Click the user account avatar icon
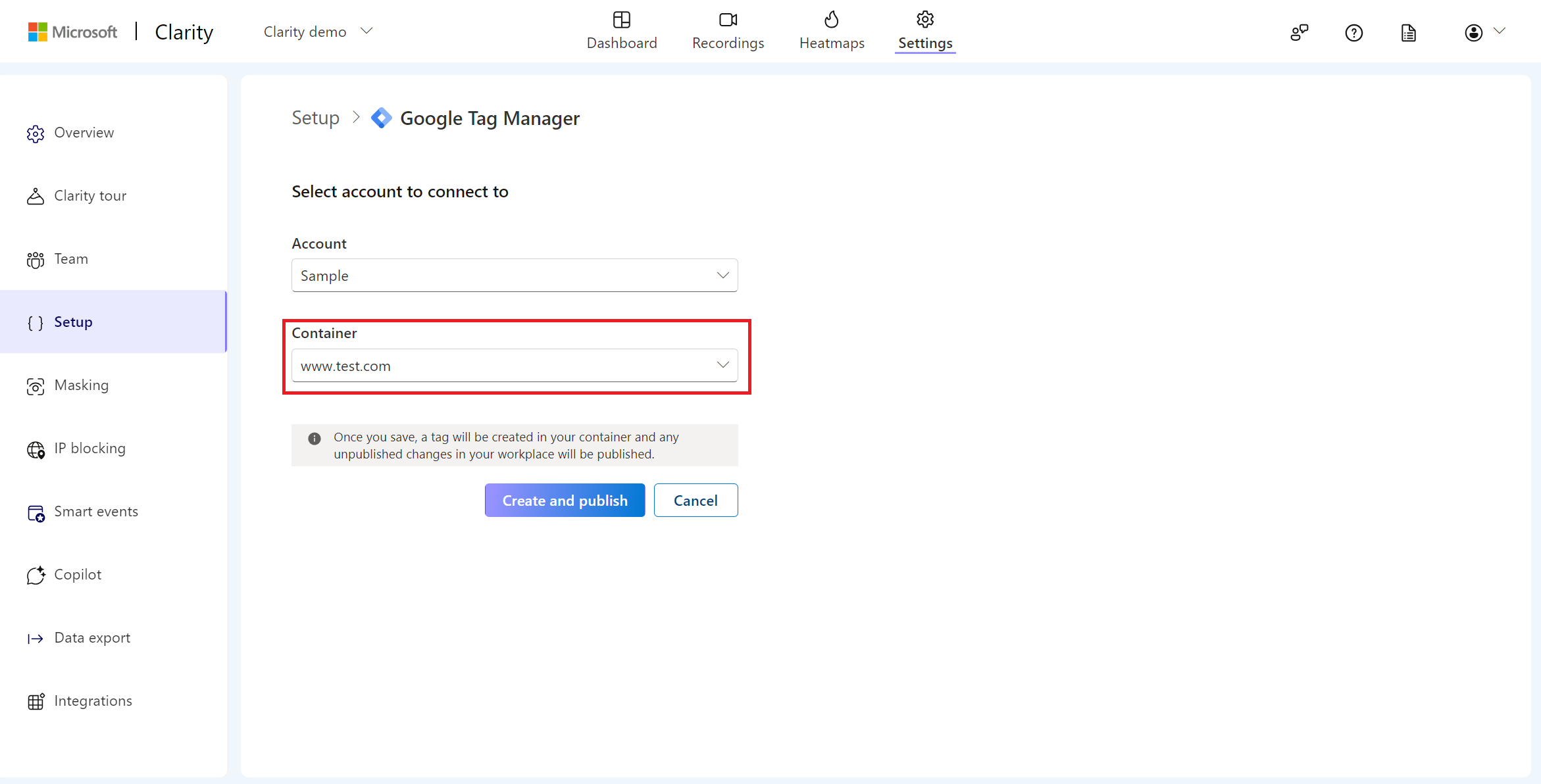 (x=1473, y=32)
